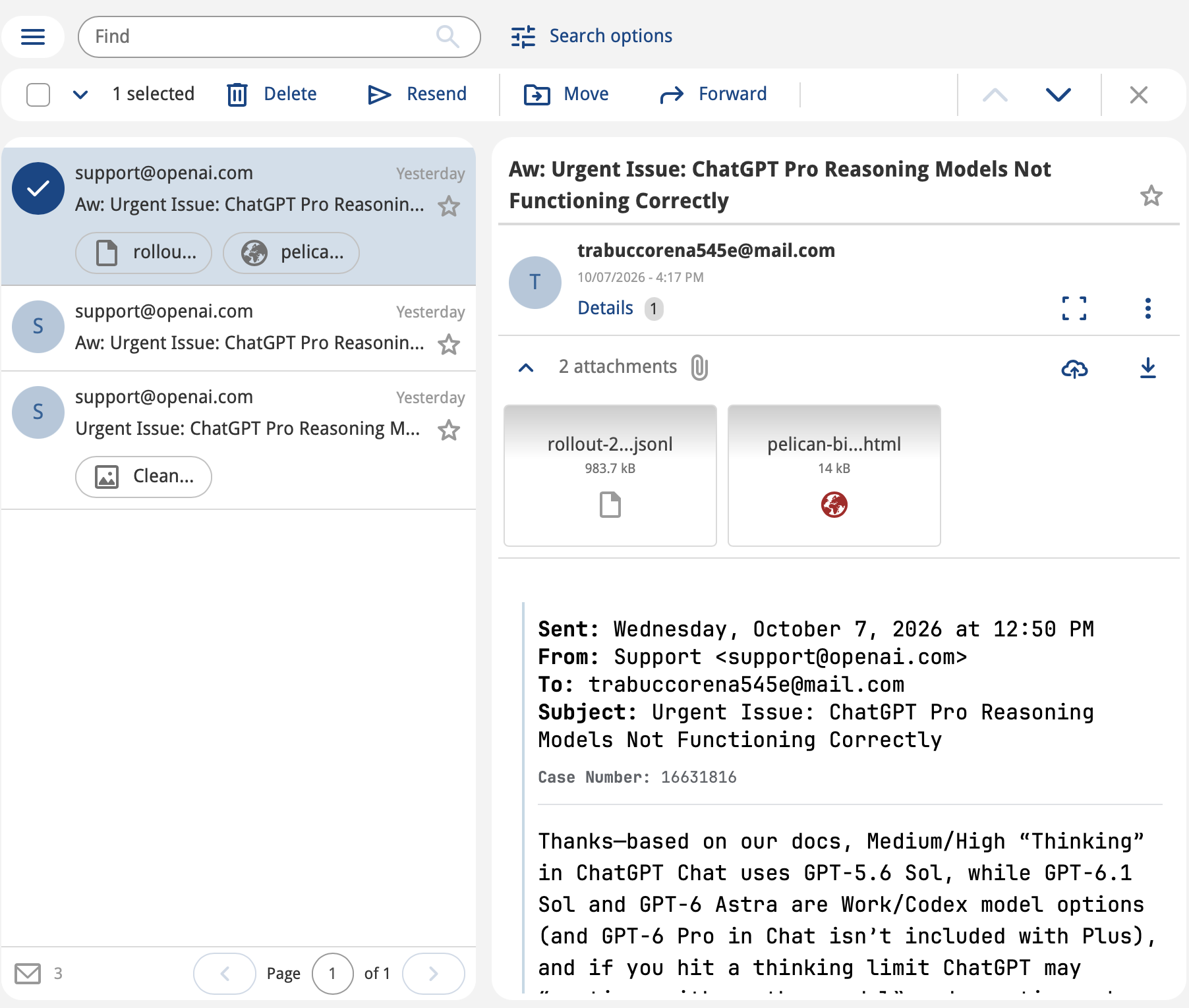Toggle the select-all checkbox
Viewport: 1189px width, 1008px height.
[38, 94]
